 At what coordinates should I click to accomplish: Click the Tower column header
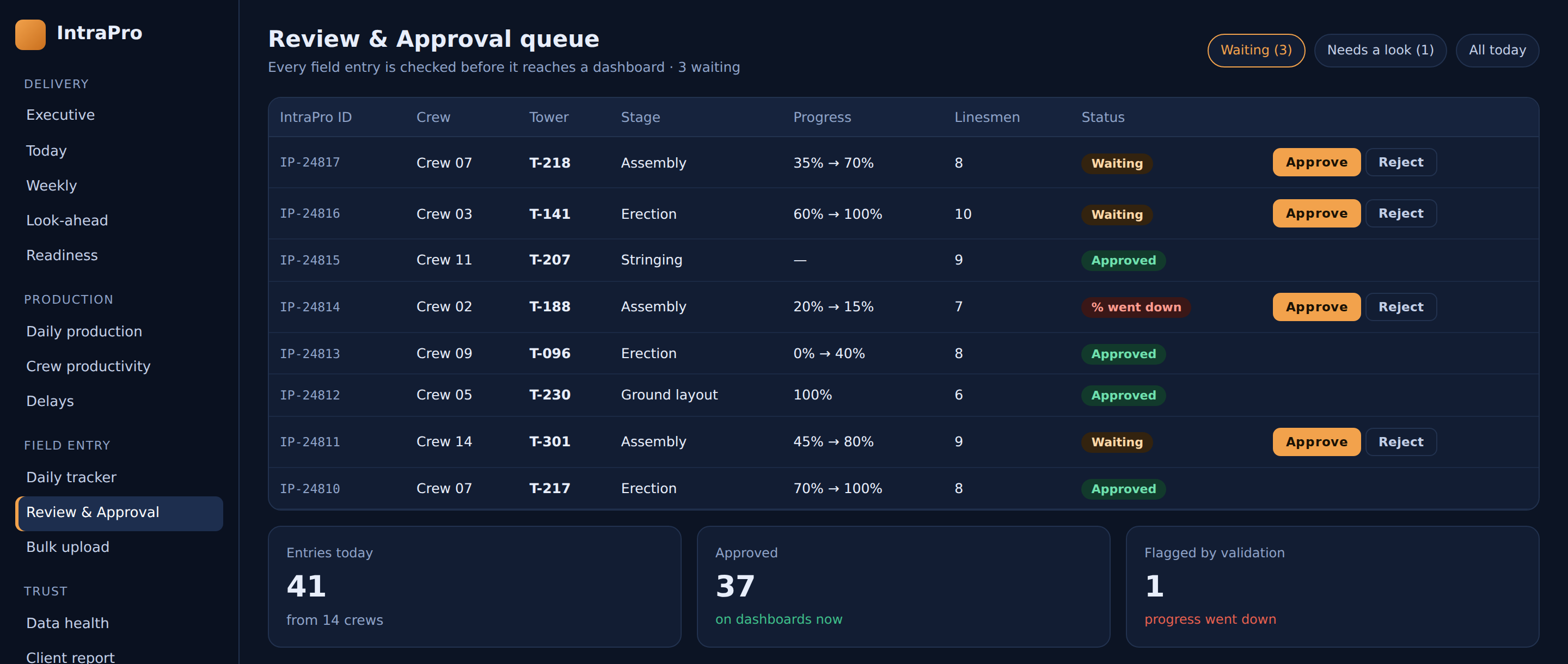tap(548, 118)
